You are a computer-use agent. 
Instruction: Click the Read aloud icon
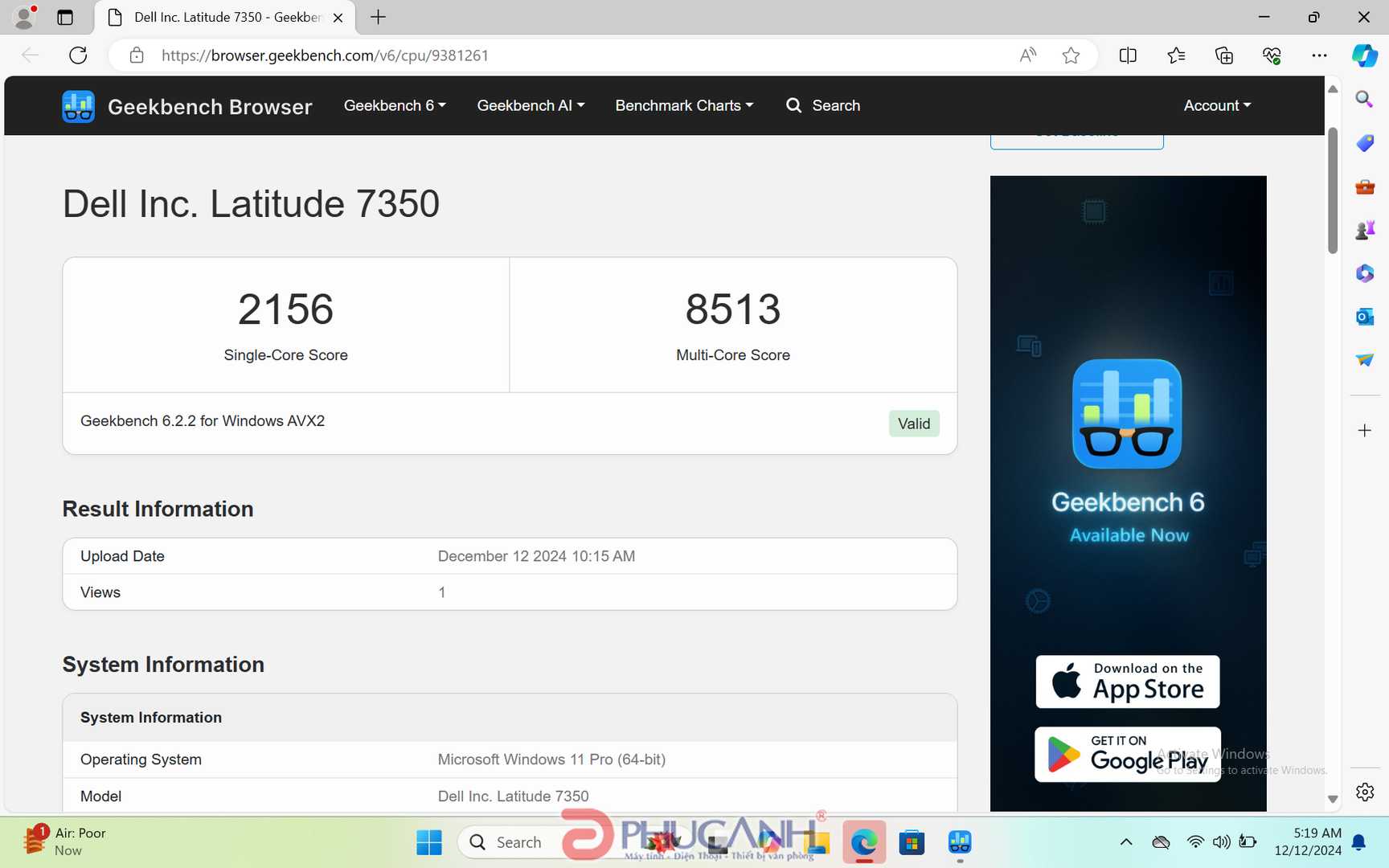pyautogui.click(x=1028, y=55)
